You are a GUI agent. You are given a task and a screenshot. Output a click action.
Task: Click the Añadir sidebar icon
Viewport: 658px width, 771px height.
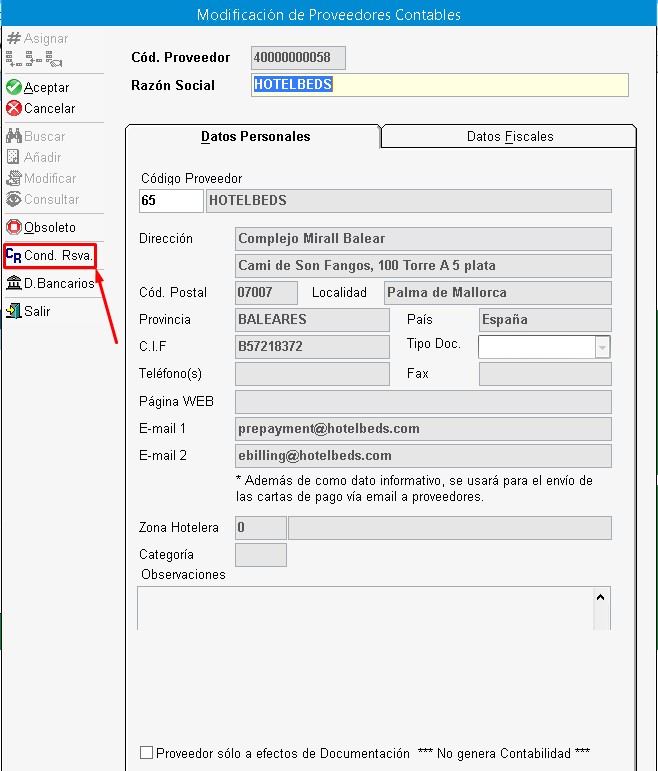pyautogui.click(x=14, y=157)
